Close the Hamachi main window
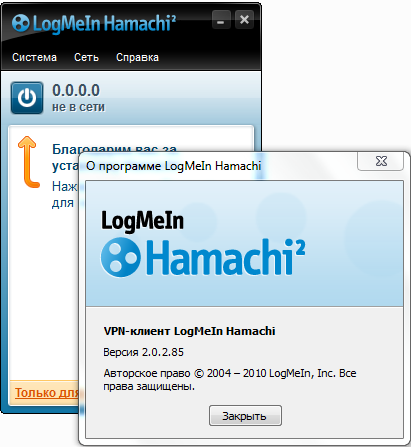Screen dimensions: 411x447 [x=244, y=20]
